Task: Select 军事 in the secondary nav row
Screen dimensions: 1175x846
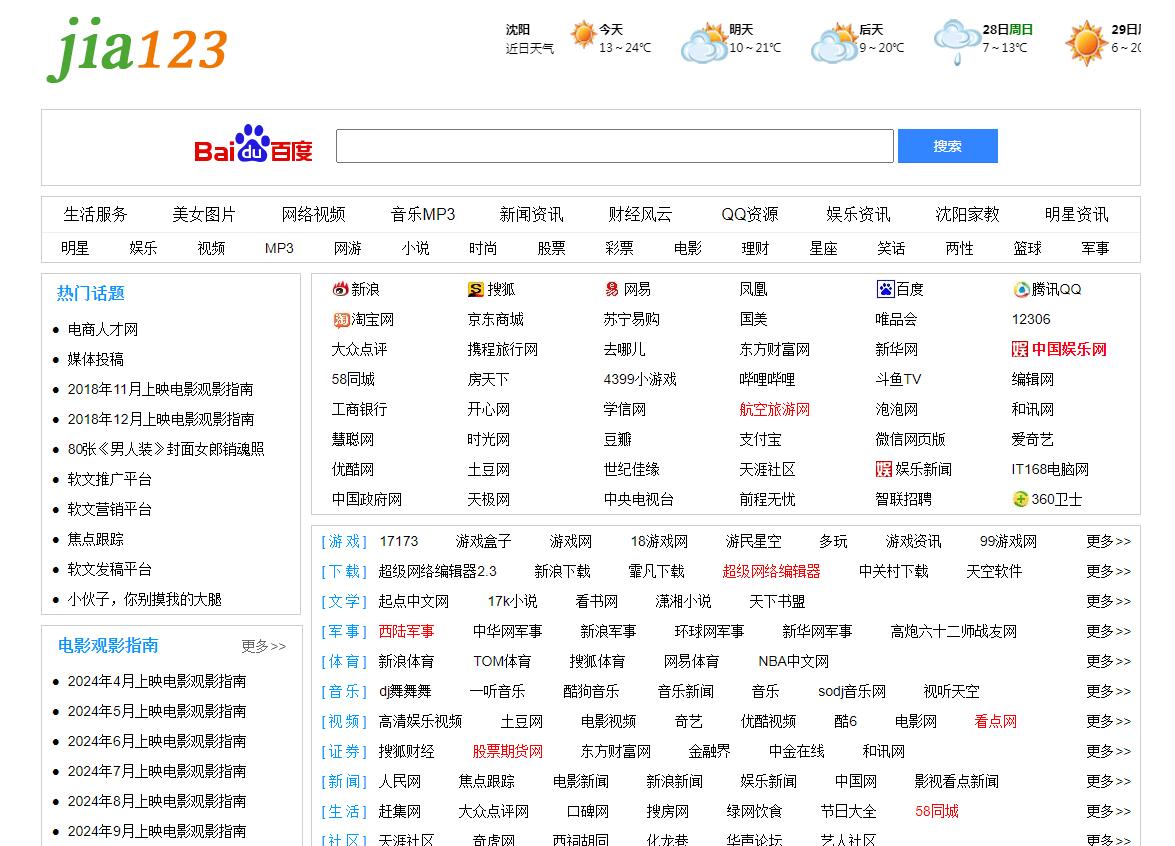Action: point(1096,248)
